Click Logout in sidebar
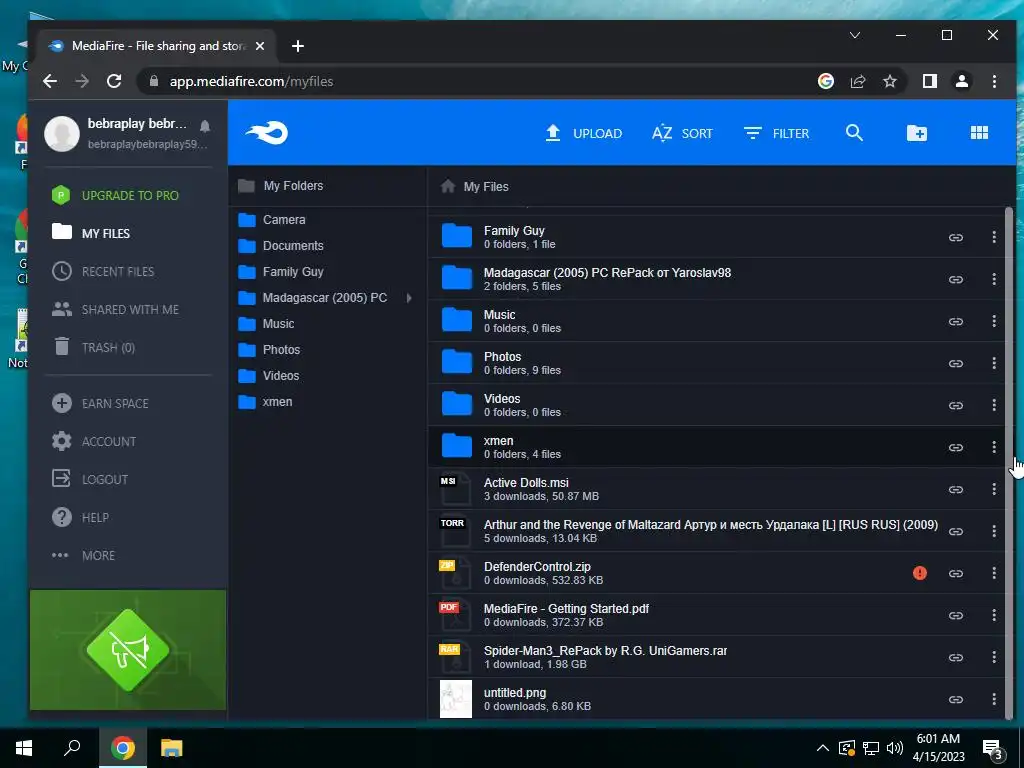Viewport: 1024px width, 768px height. [90, 479]
